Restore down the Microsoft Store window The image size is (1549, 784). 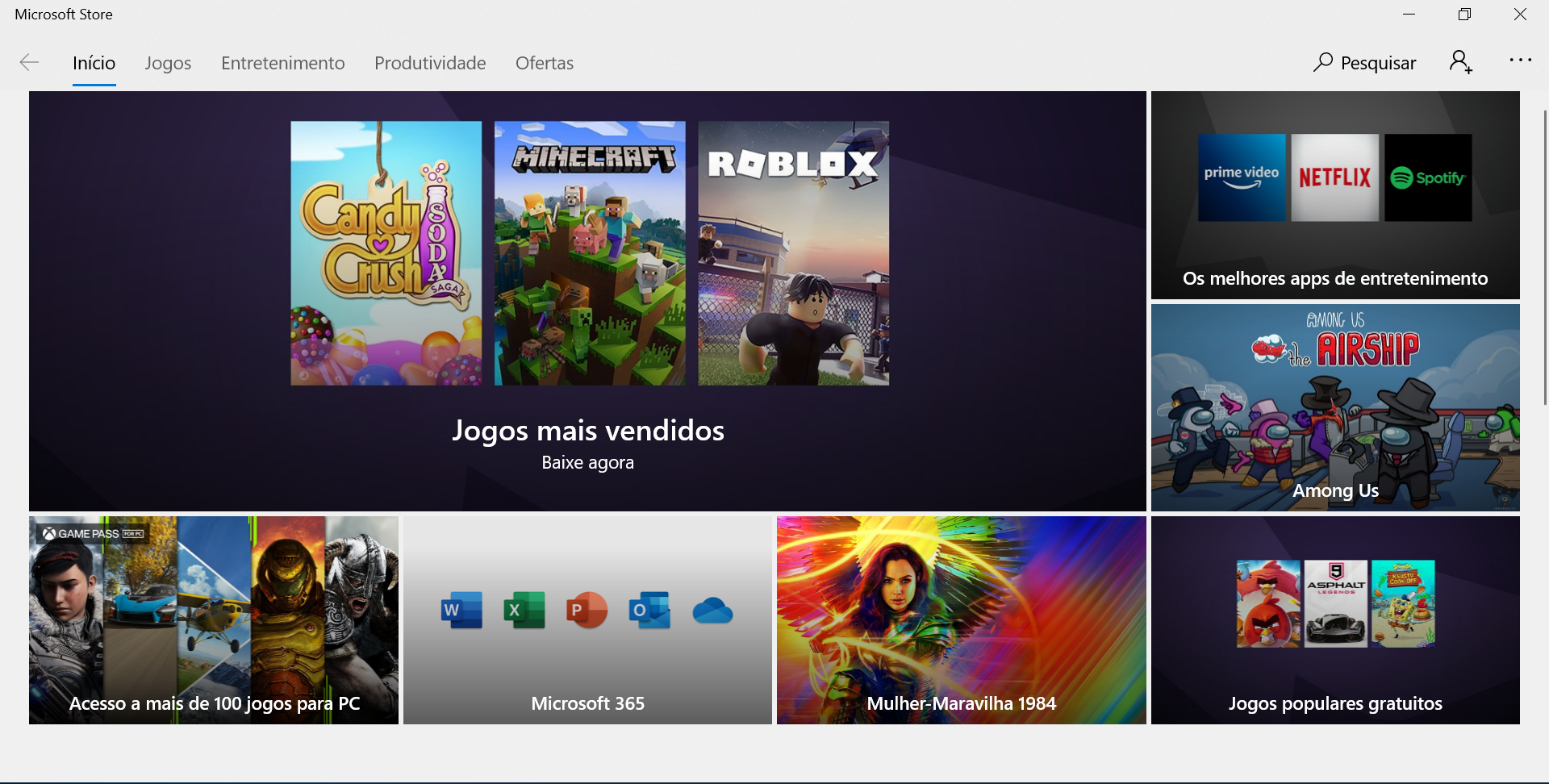click(1465, 15)
